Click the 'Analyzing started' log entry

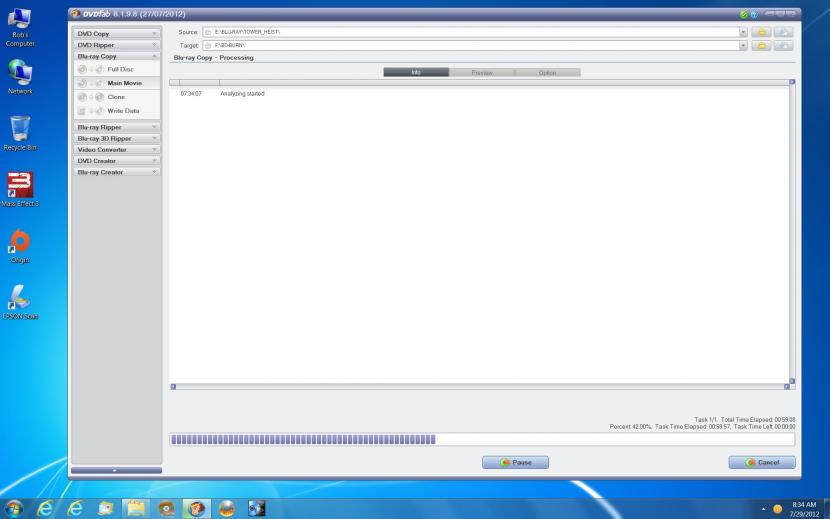tap(242, 94)
